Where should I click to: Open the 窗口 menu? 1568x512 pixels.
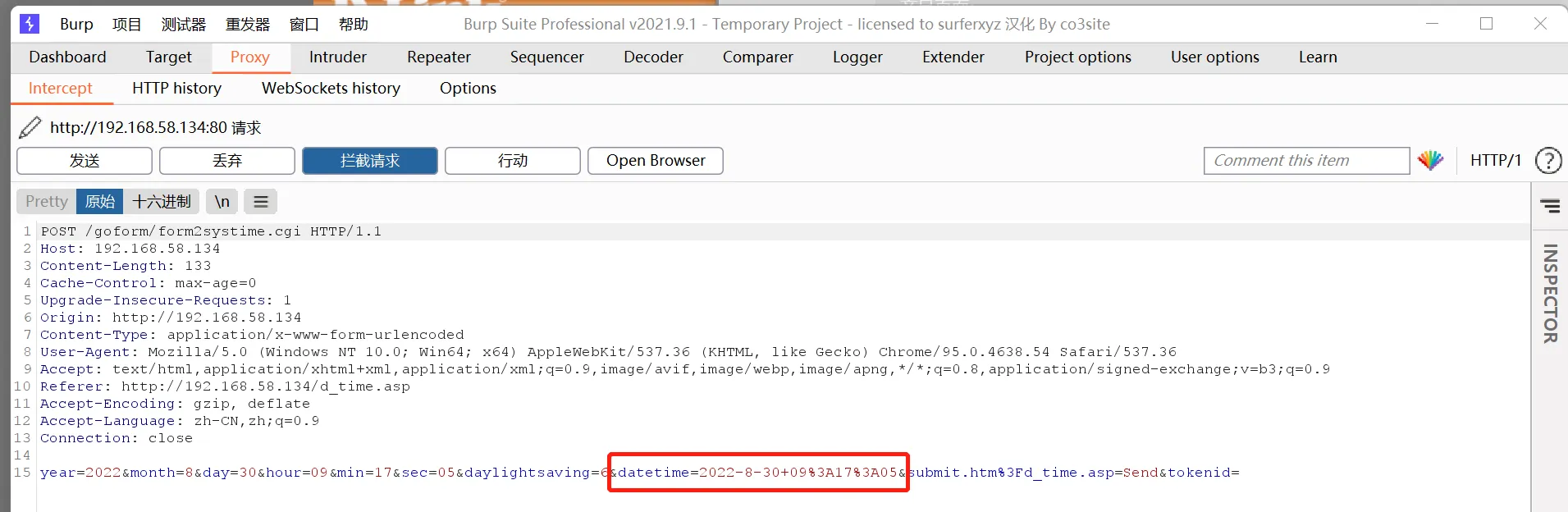[x=304, y=25]
